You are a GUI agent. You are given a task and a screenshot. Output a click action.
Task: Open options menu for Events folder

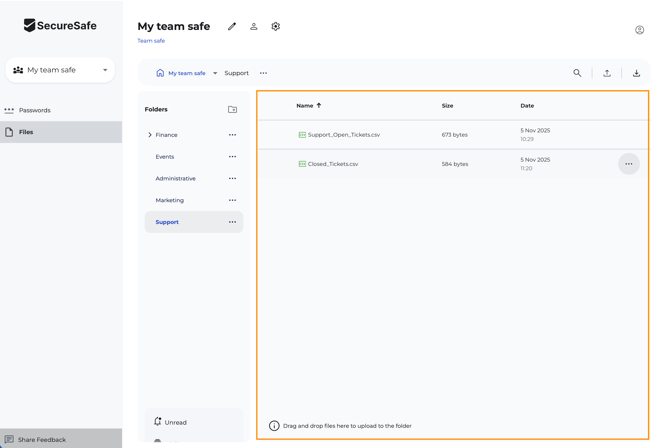pyautogui.click(x=232, y=157)
